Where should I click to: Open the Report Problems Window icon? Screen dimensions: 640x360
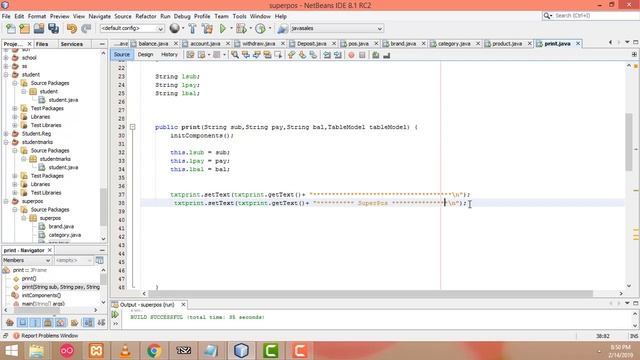(x=16, y=336)
